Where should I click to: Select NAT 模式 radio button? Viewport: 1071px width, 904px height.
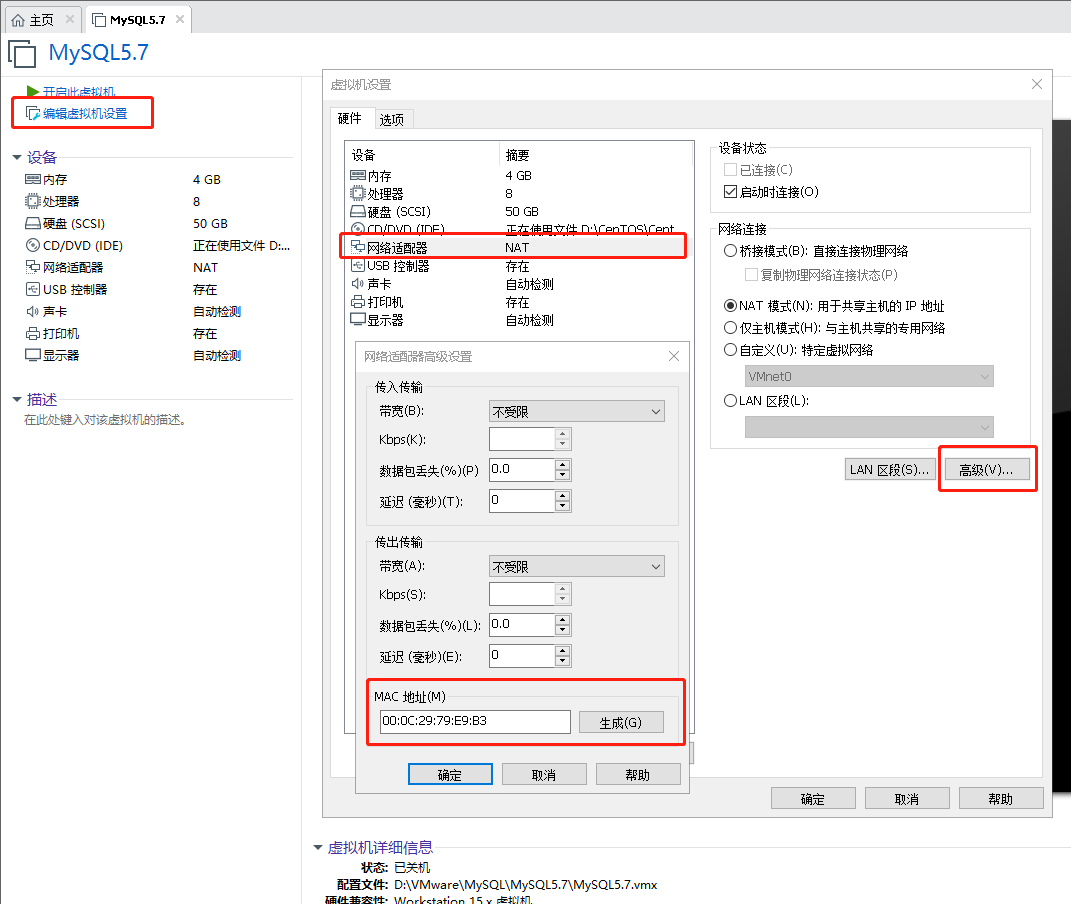[730, 305]
